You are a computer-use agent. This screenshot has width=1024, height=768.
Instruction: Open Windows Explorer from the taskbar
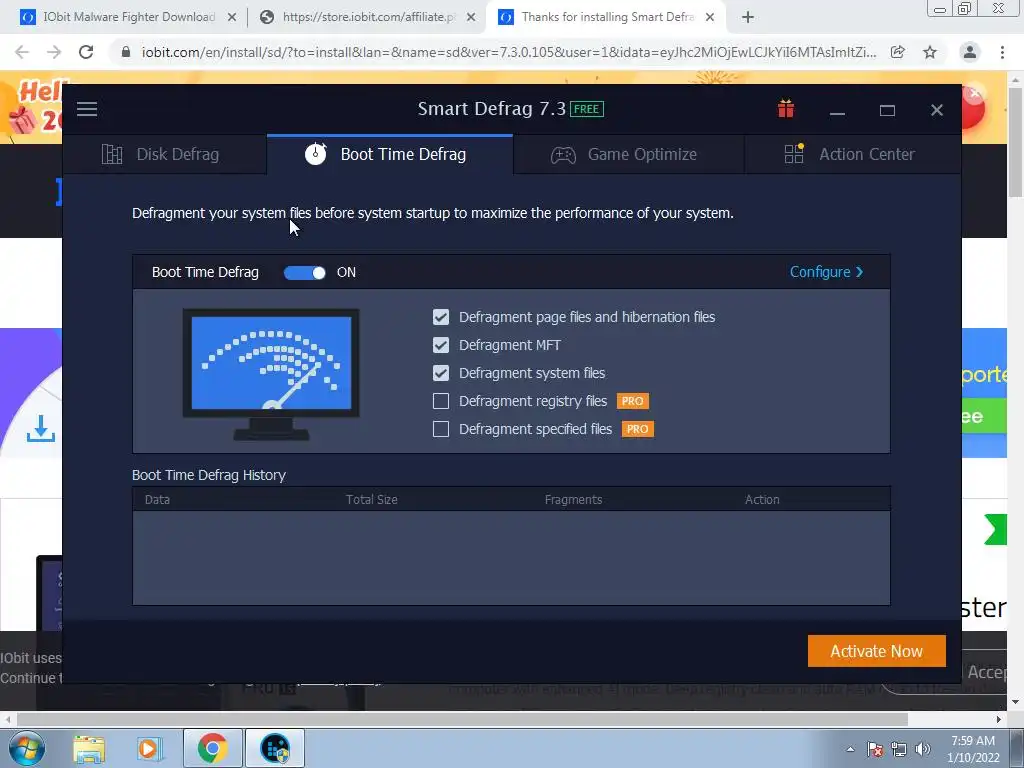click(x=89, y=748)
